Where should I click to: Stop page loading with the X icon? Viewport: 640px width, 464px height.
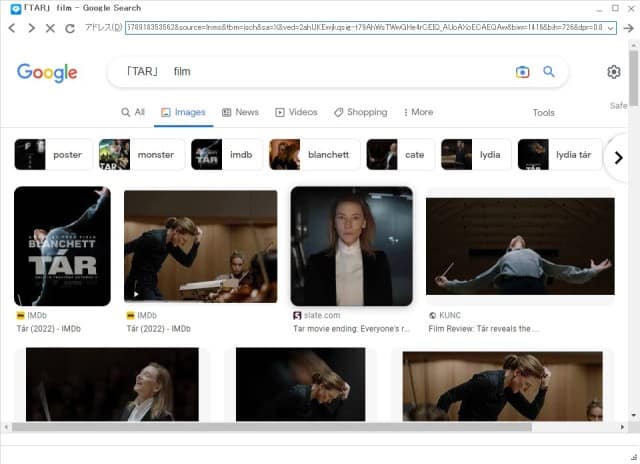pyautogui.click(x=50, y=28)
